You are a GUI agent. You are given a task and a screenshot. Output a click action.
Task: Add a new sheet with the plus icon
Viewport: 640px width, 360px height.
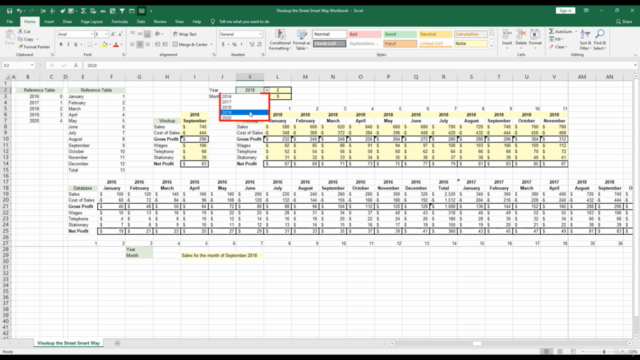click(x=117, y=343)
